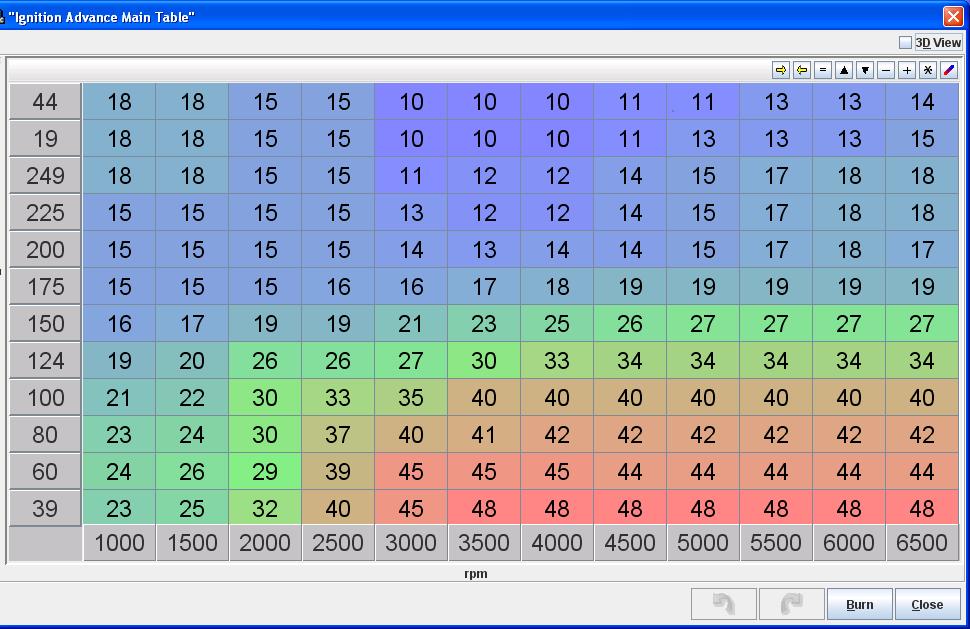Select the 150 load row header

coord(45,324)
